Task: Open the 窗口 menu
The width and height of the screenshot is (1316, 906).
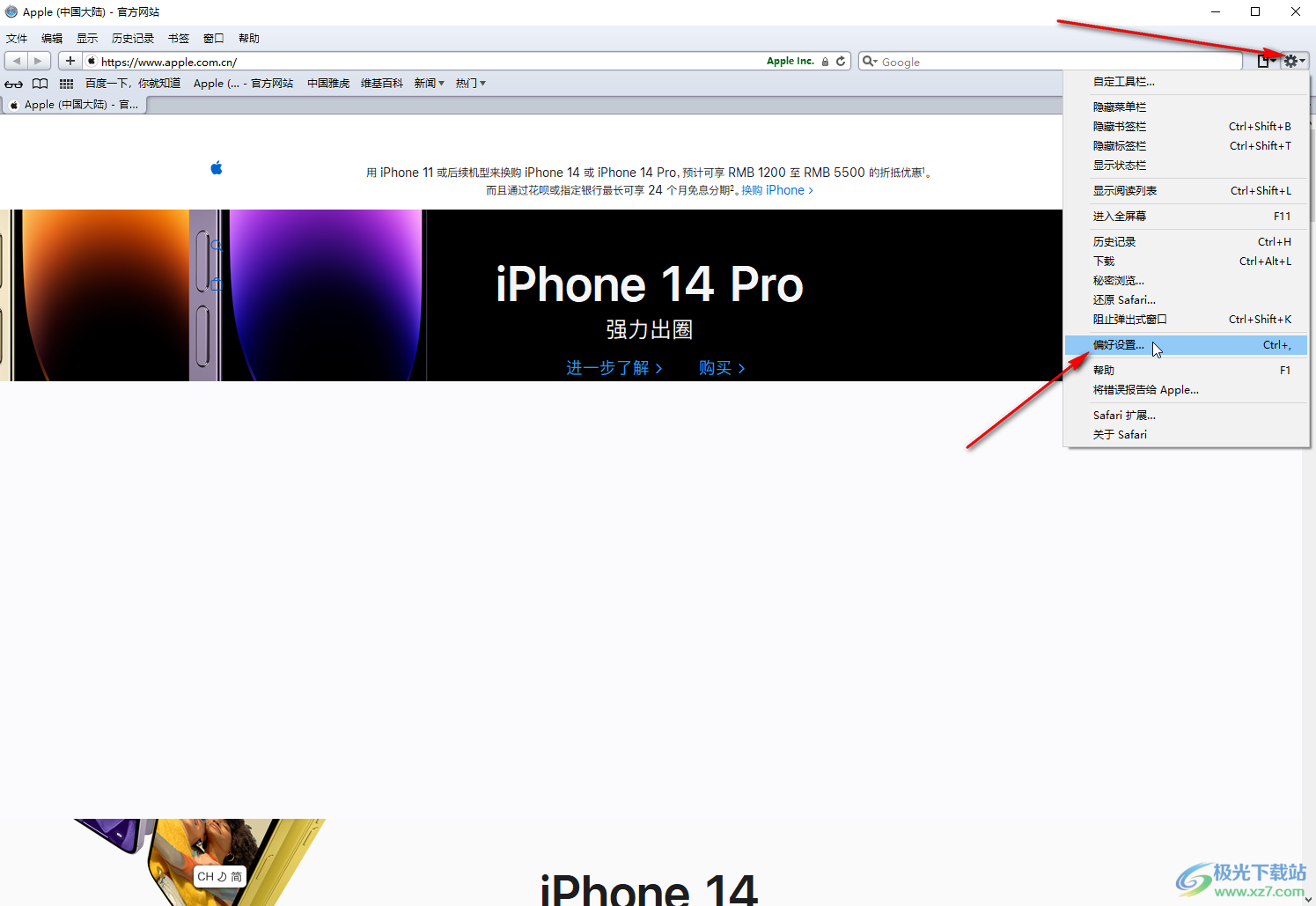Action: click(214, 39)
